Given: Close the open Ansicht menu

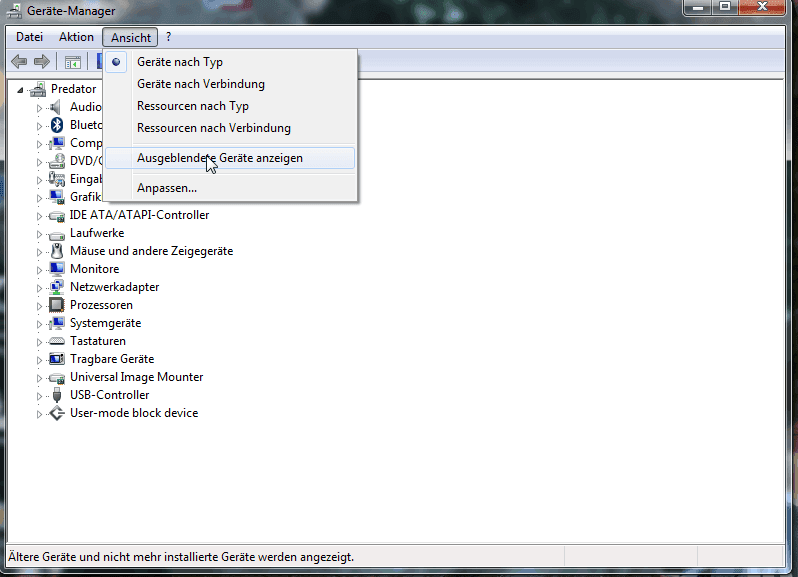Looking at the screenshot, I should coord(130,37).
